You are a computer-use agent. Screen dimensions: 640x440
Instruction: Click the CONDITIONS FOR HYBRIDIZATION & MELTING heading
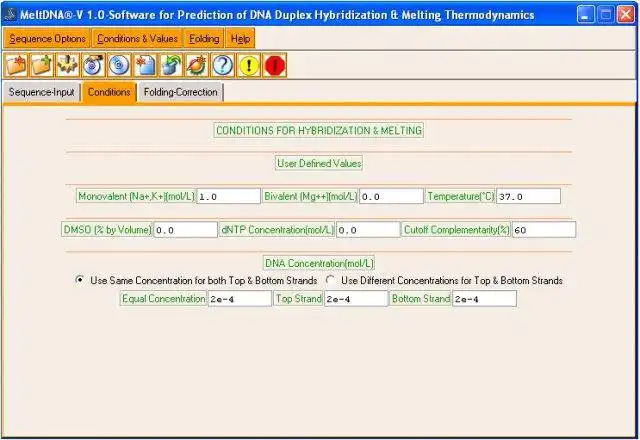tap(318, 131)
